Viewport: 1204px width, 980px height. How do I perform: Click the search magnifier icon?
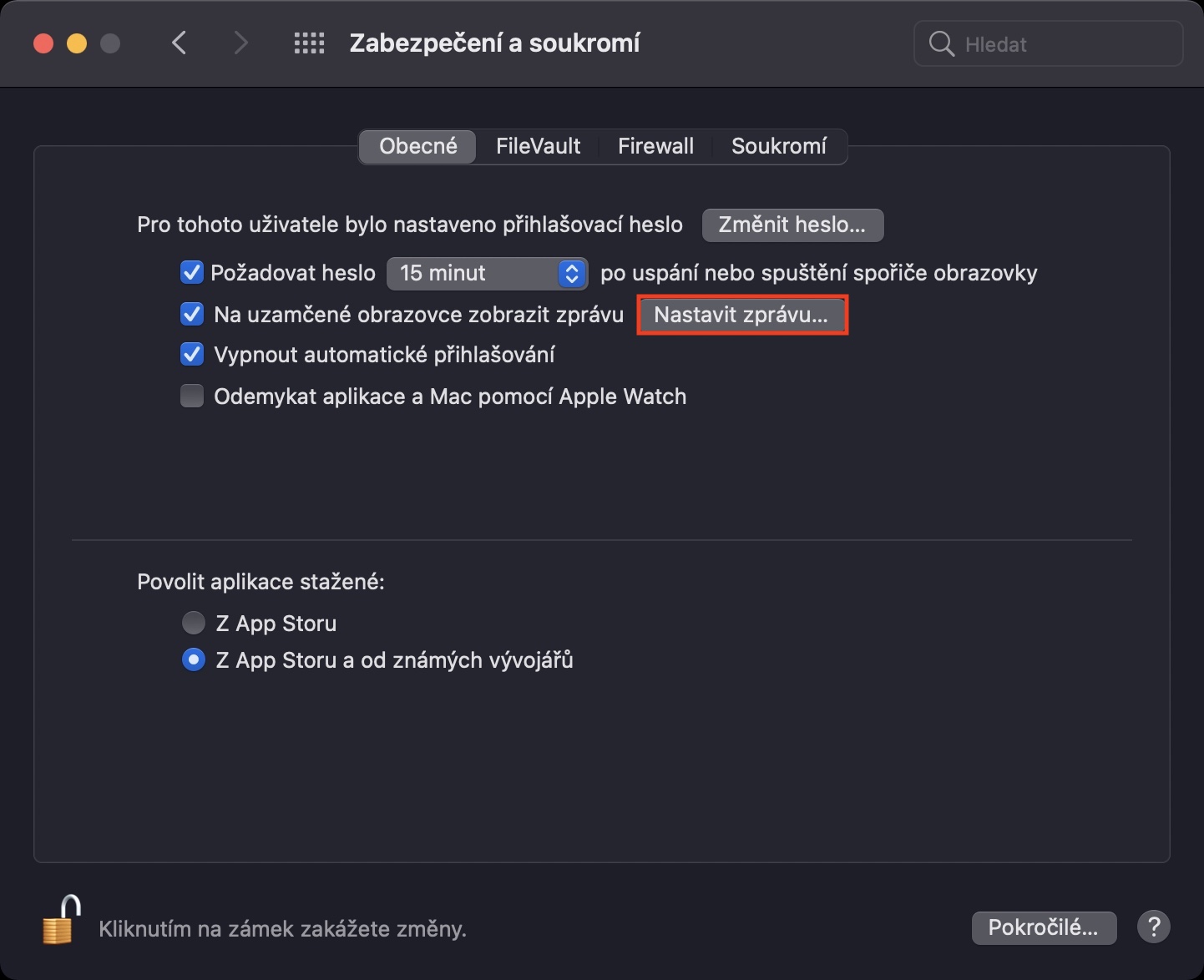(941, 44)
